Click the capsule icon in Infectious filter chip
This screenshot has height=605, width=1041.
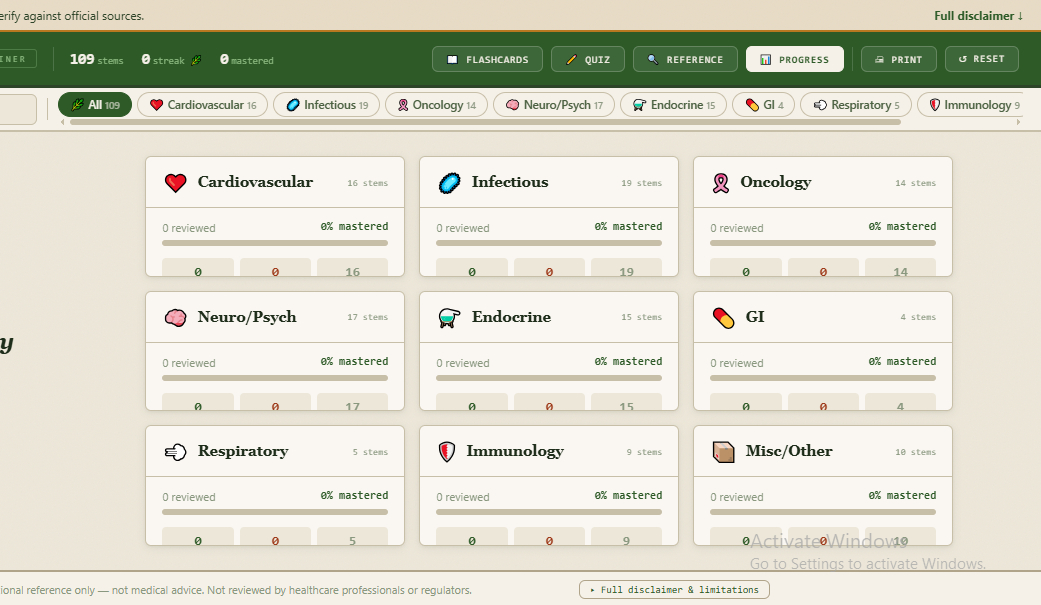click(293, 105)
